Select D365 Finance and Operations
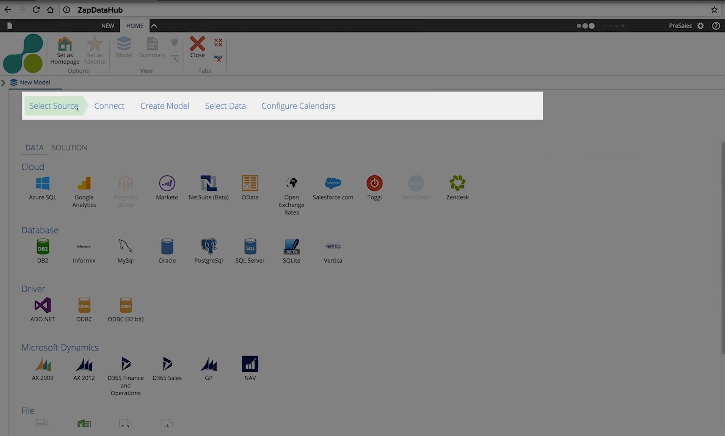 pyautogui.click(x=125, y=376)
